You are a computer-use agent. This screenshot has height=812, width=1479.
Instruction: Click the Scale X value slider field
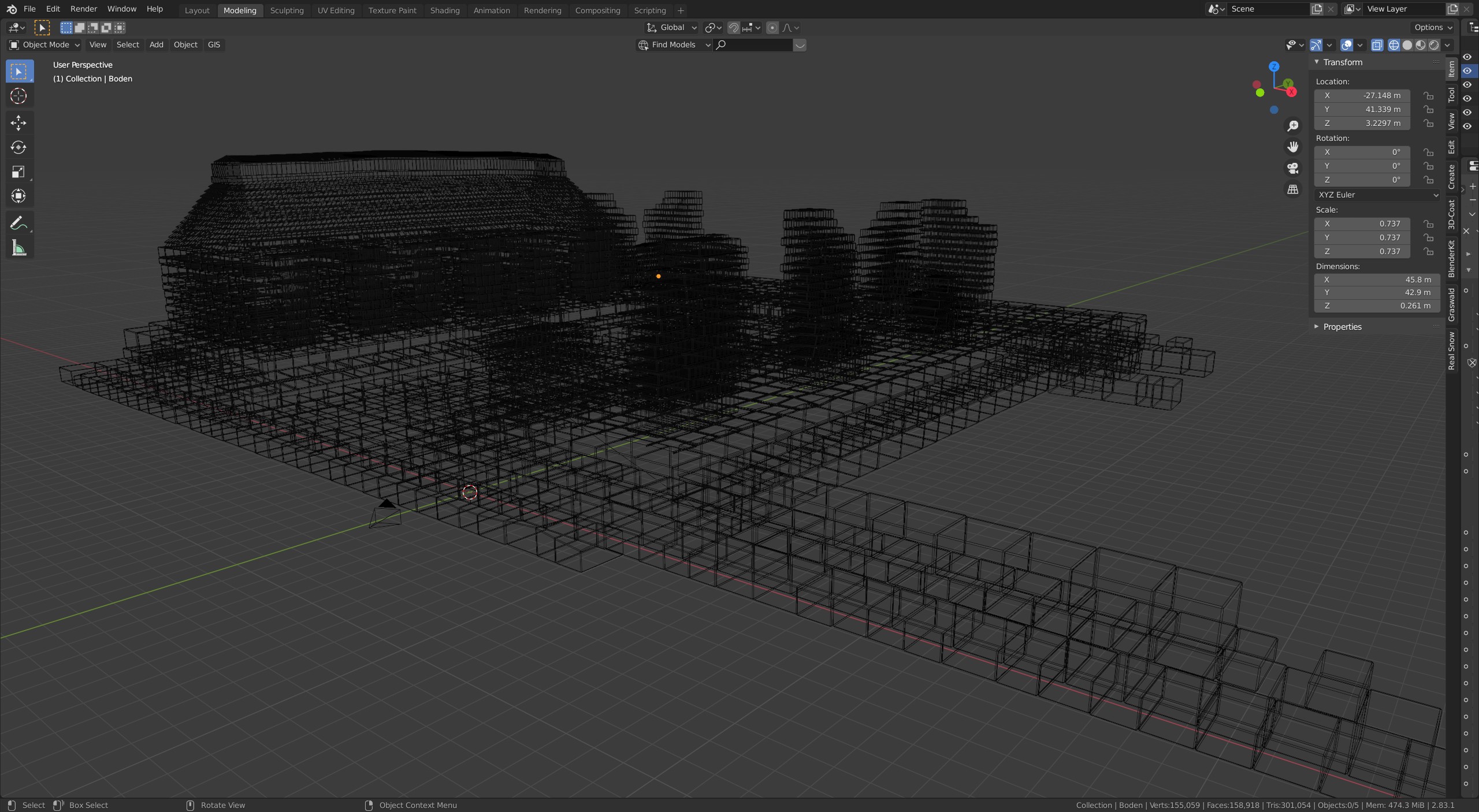tap(1362, 224)
